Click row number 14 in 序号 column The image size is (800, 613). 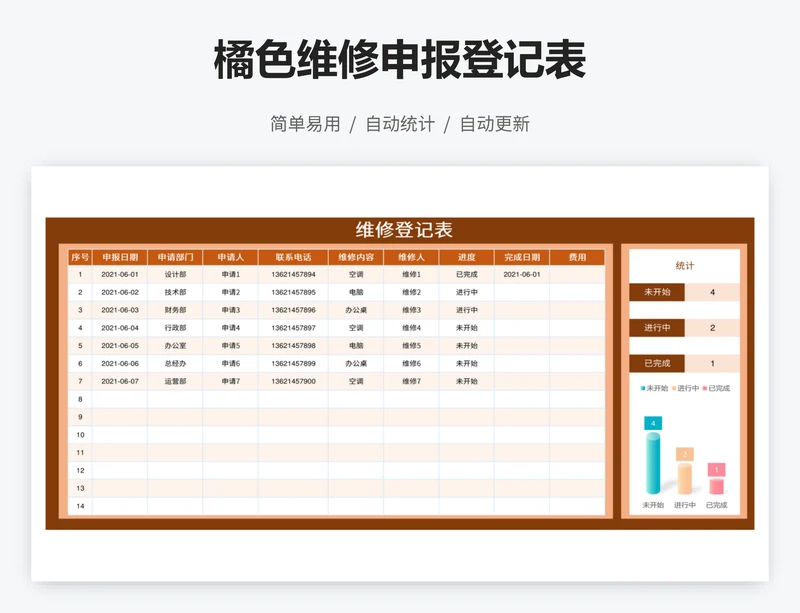click(80, 506)
